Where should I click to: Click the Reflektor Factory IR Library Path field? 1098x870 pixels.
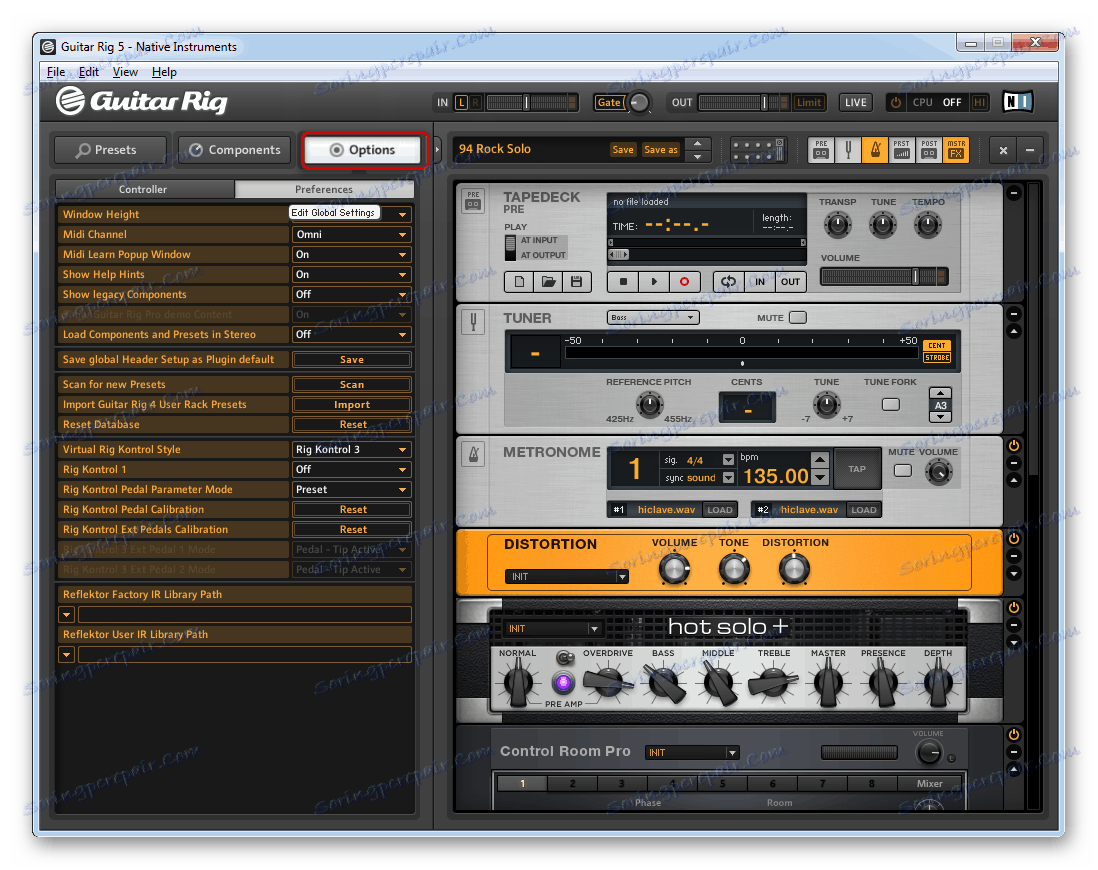point(244,615)
